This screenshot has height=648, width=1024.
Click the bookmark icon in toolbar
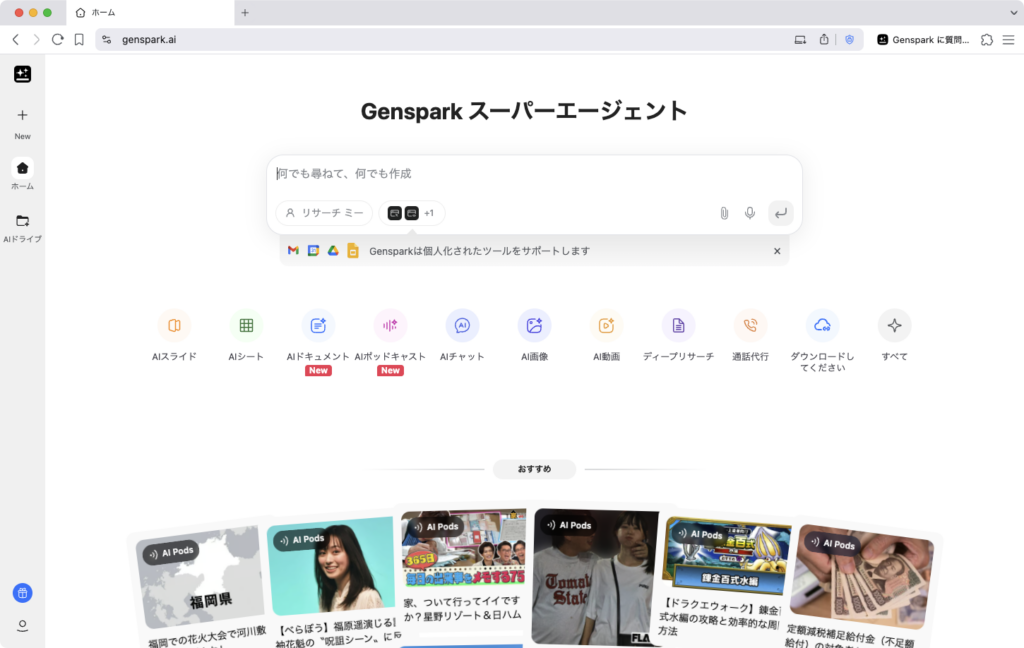[79, 40]
